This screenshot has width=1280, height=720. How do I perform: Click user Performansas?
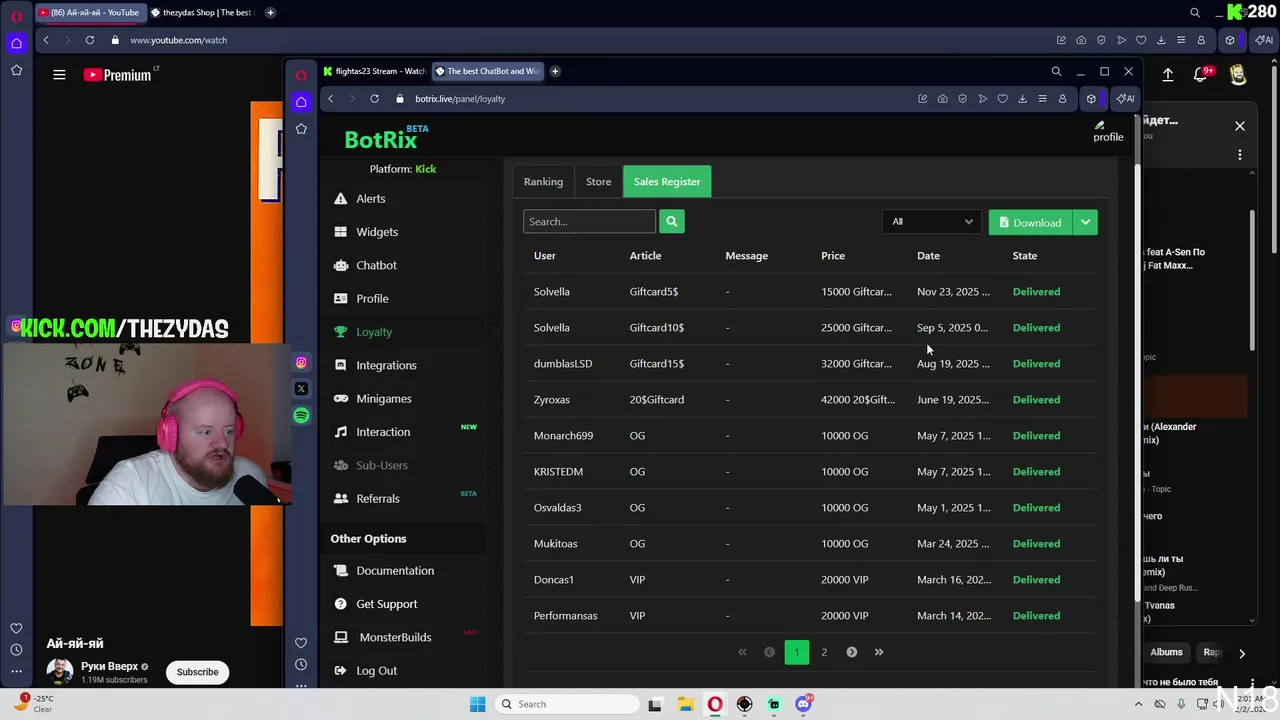tap(565, 615)
